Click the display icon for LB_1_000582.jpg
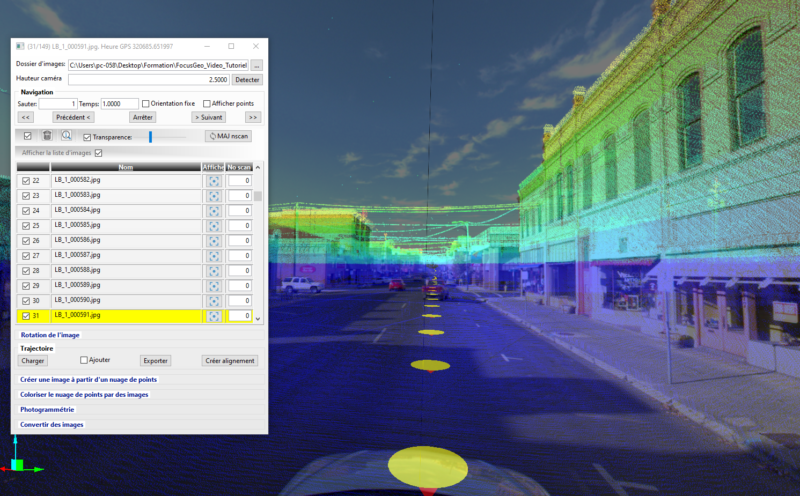 [x=213, y=181]
